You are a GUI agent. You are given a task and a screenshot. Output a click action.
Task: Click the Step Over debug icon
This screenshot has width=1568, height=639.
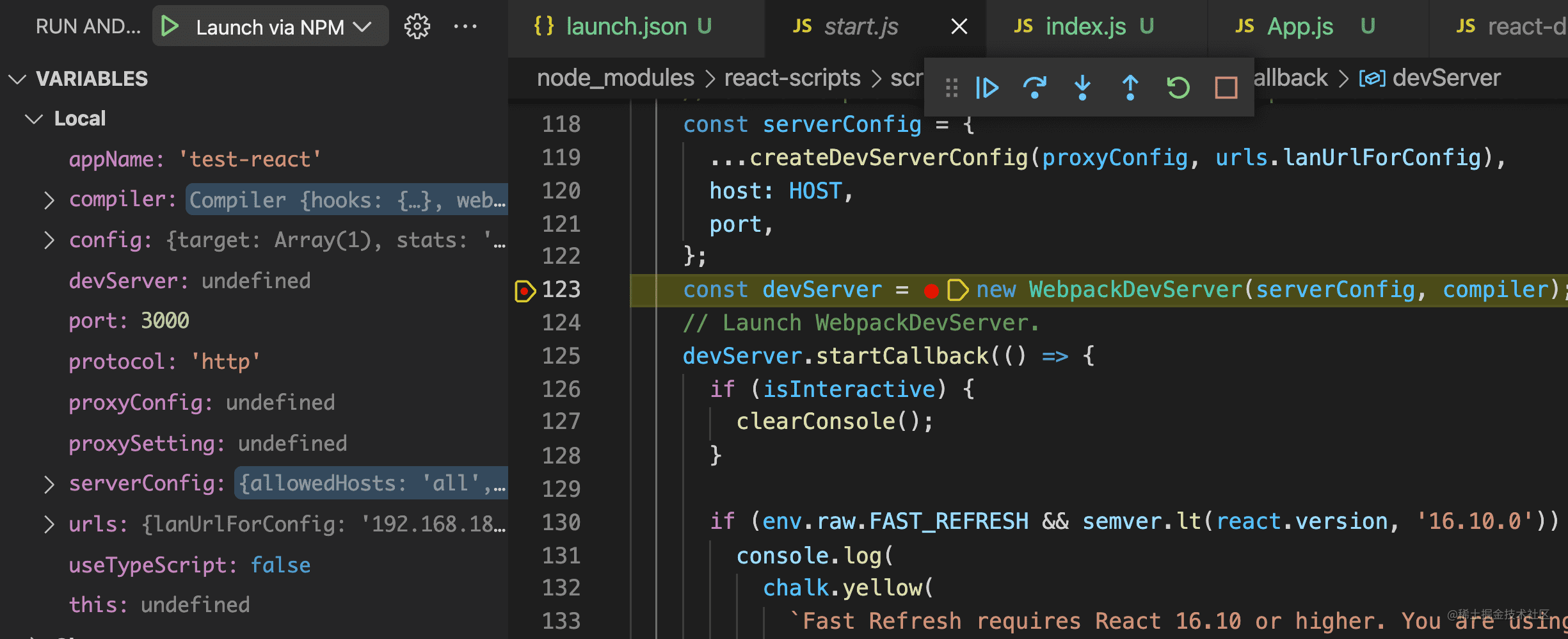[1034, 88]
